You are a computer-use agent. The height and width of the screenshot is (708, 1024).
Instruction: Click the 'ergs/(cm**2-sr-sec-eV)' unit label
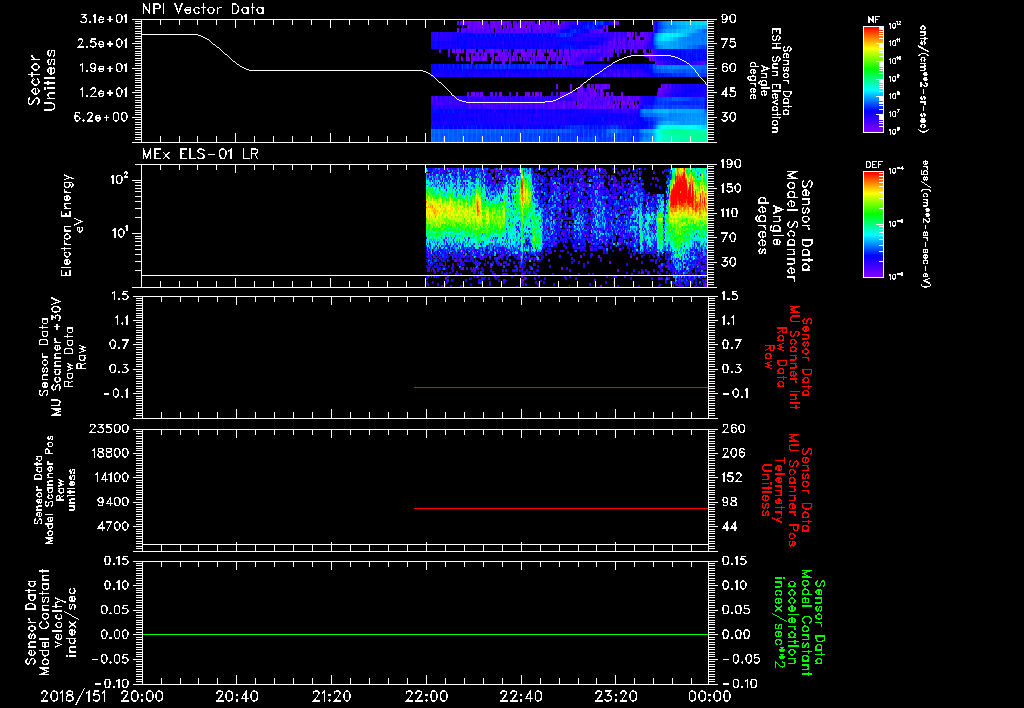pyautogui.click(x=924, y=224)
